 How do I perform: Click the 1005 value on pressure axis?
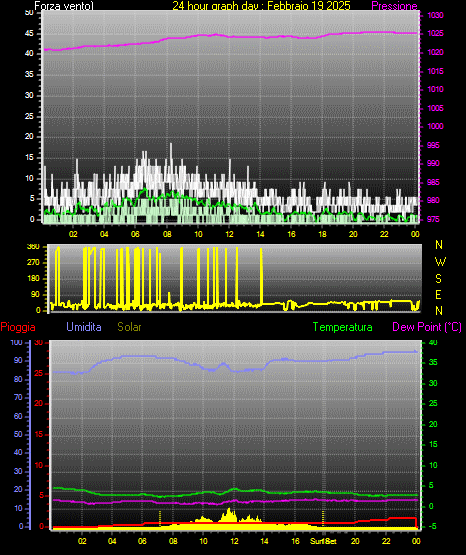[435, 108]
